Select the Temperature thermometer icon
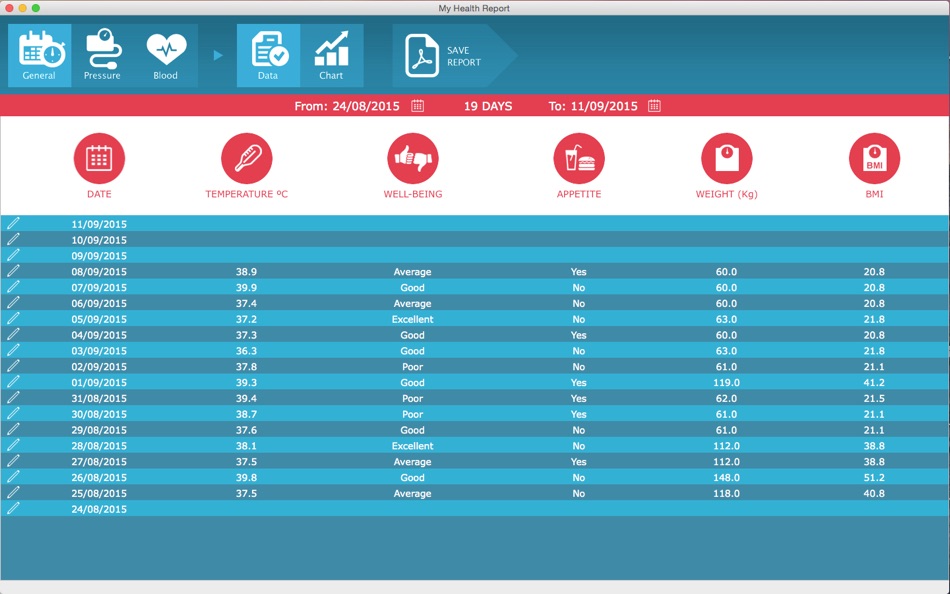The height and width of the screenshot is (594, 950). tap(247, 157)
